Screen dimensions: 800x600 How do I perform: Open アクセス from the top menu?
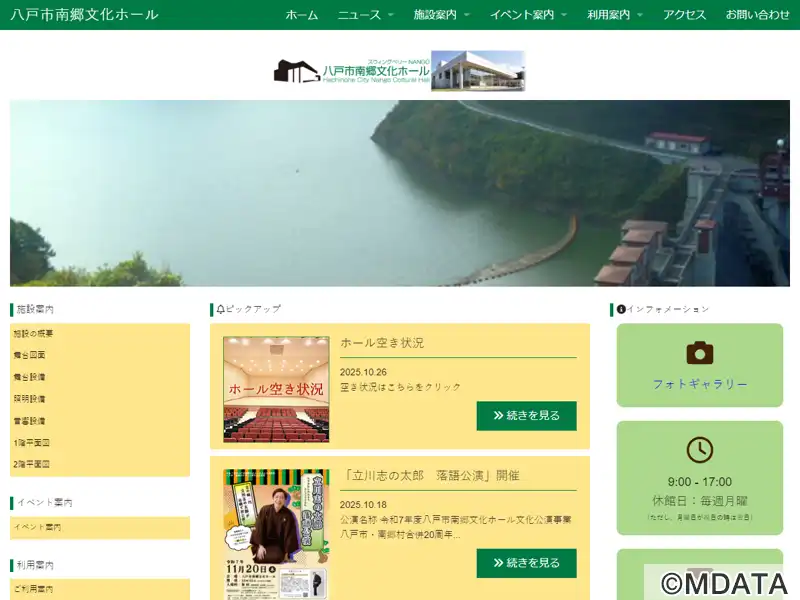(x=684, y=15)
